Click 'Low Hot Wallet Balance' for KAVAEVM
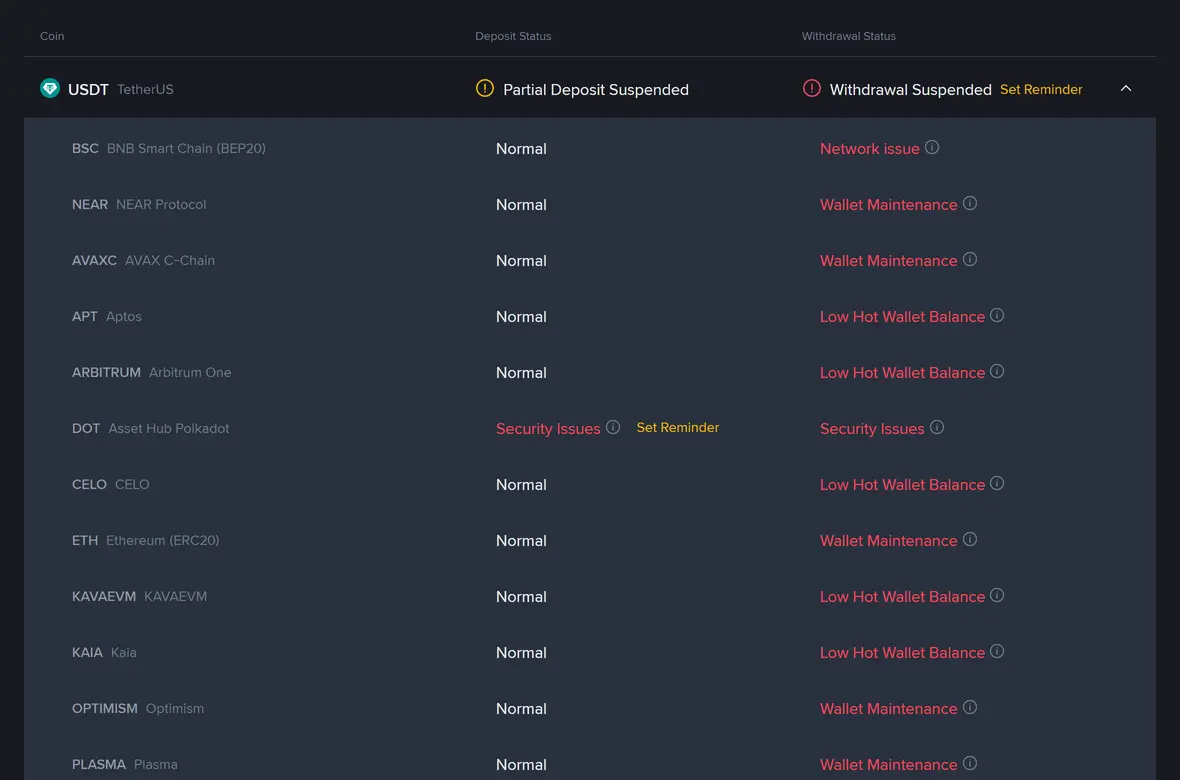This screenshot has width=1180, height=780. (902, 597)
